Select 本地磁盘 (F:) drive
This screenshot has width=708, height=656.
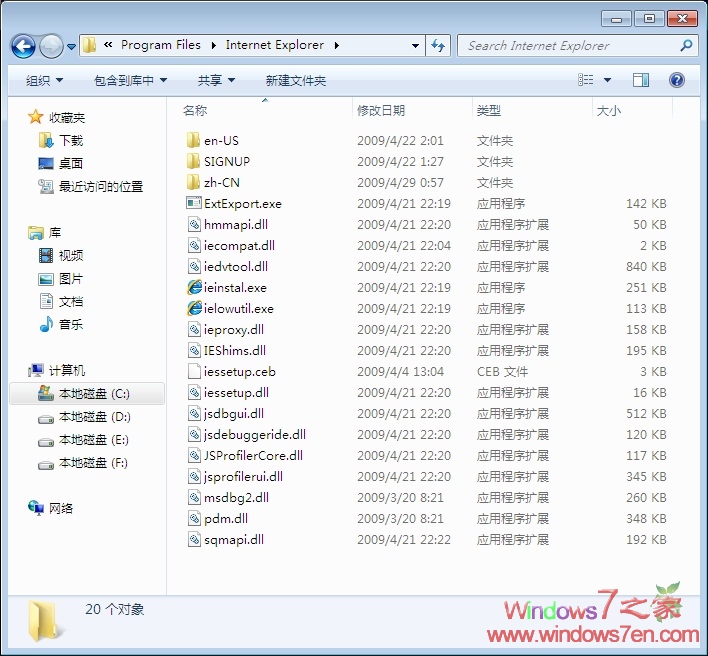pyautogui.click(x=93, y=463)
